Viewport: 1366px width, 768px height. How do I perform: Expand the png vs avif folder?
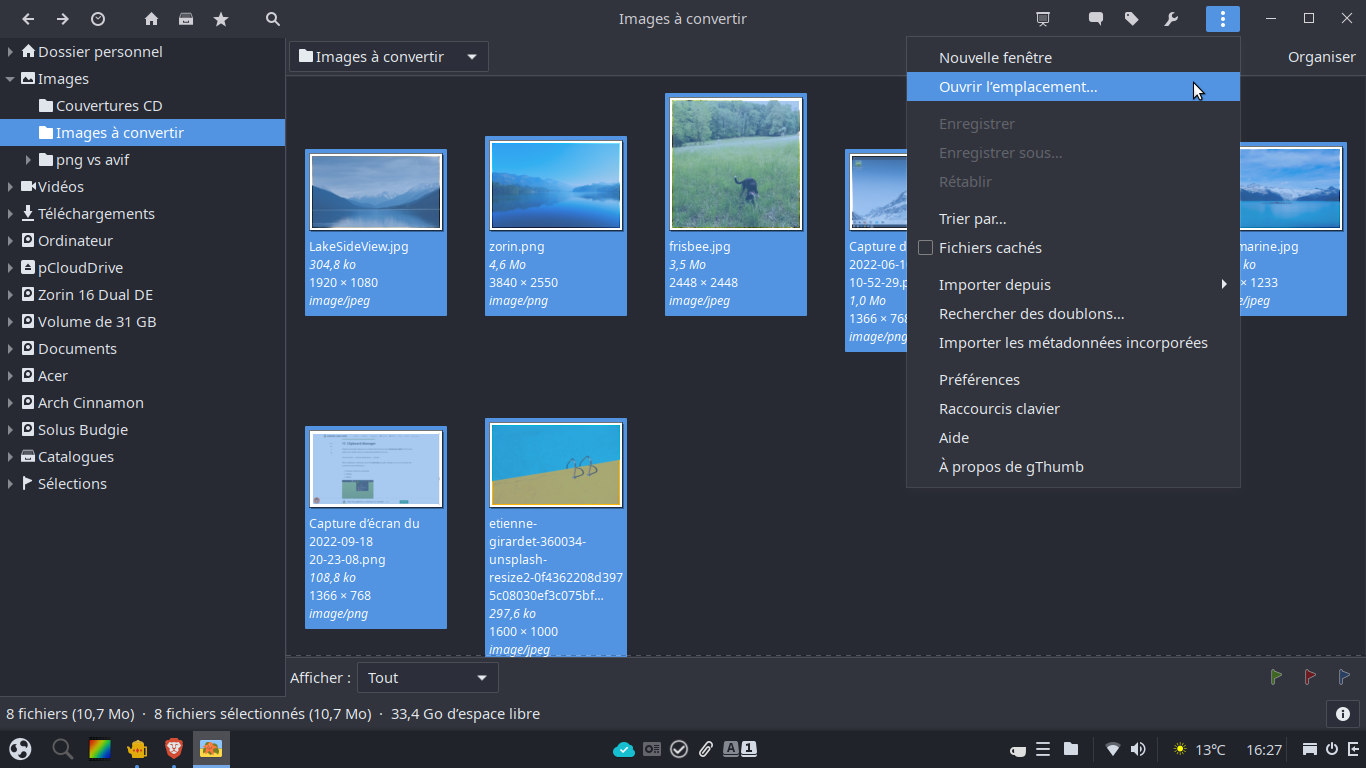pos(29,160)
